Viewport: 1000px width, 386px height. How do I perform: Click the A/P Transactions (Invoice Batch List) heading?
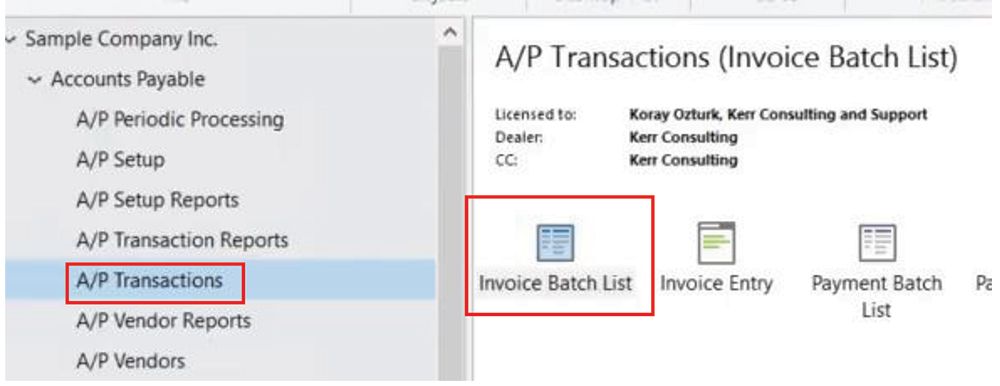click(726, 57)
